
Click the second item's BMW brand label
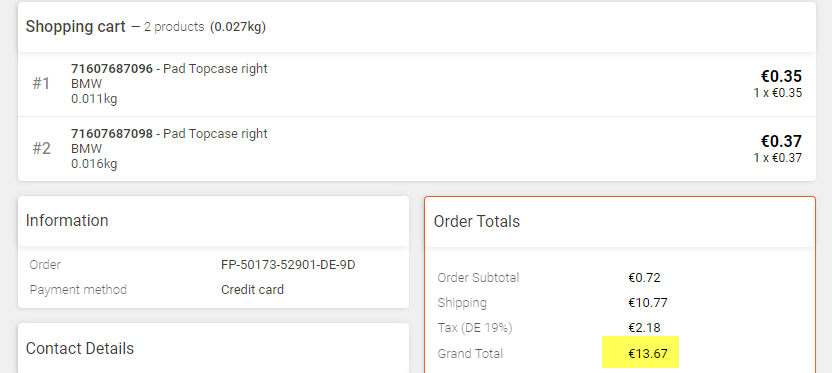(86, 149)
